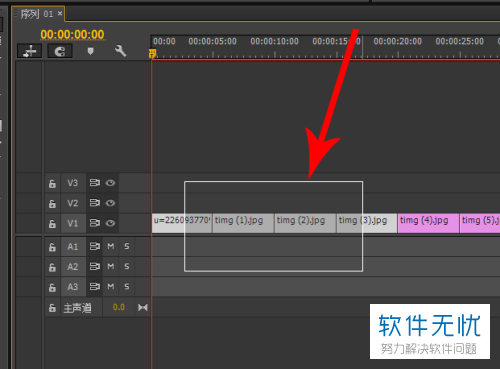Click the master track output icon
500x369 pixels.
(x=143, y=307)
